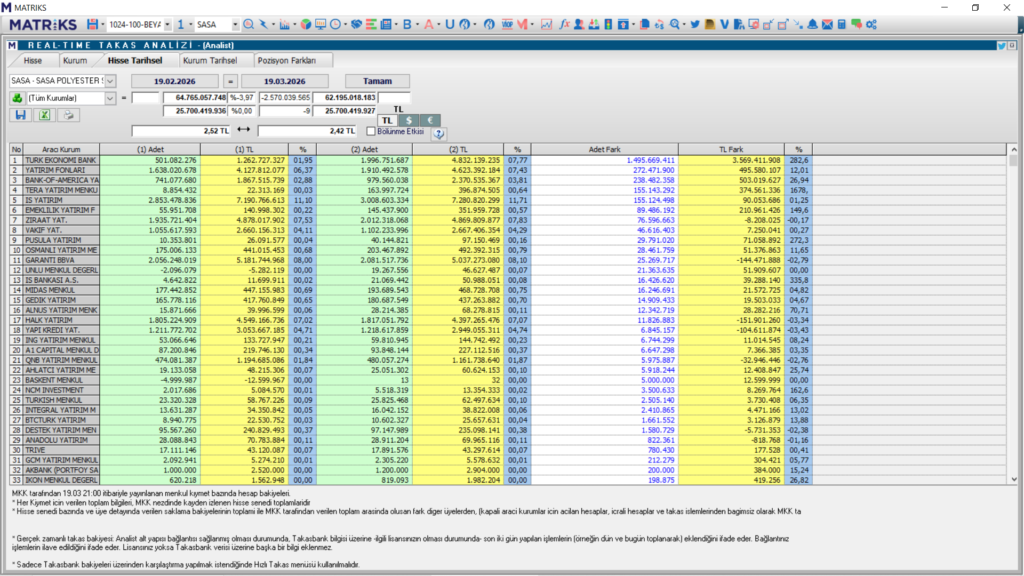1024x576 pixels.
Task: Expand the arrow next to the save icon in toolbar
Action: [x=103, y=24]
